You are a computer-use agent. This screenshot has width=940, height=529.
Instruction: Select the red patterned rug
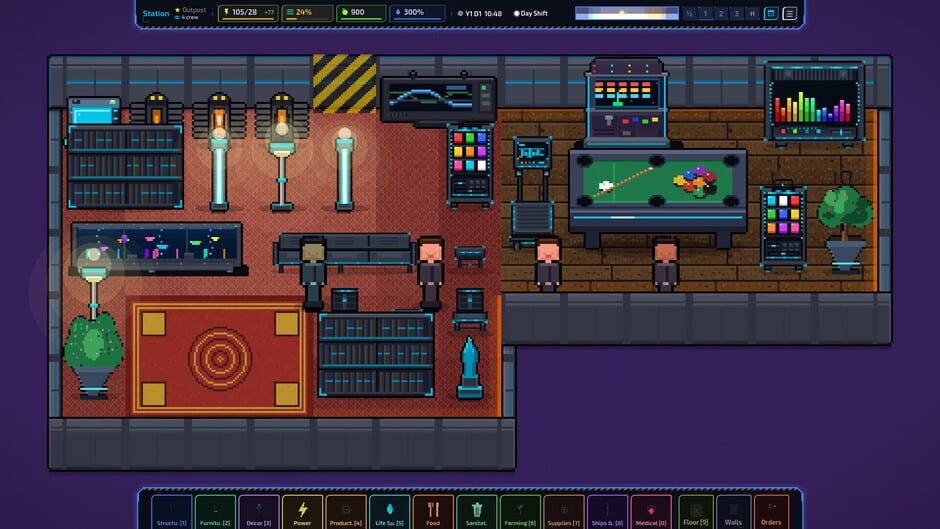(x=219, y=358)
